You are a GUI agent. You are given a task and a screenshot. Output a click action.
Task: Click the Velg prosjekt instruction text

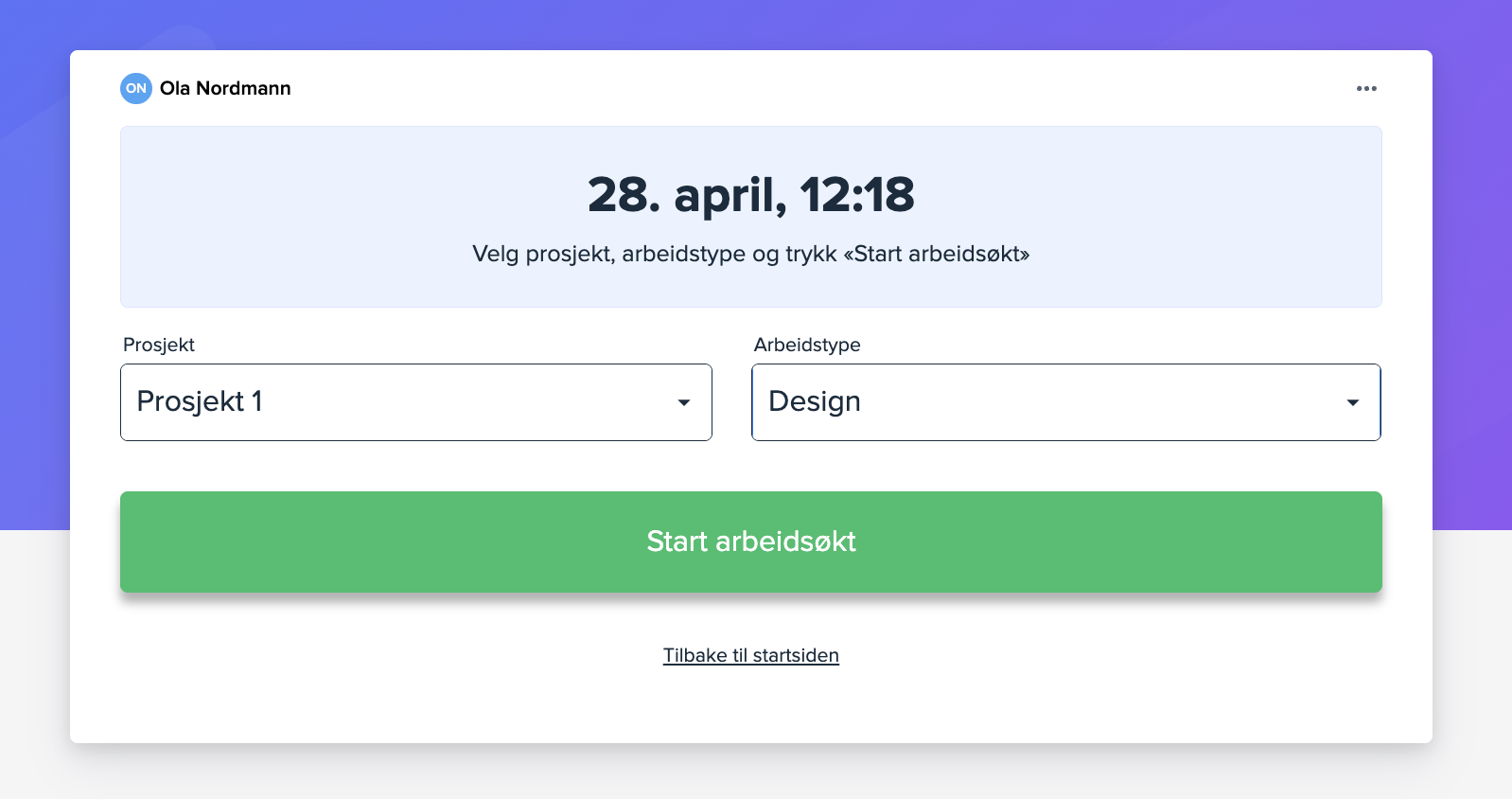[751, 254]
